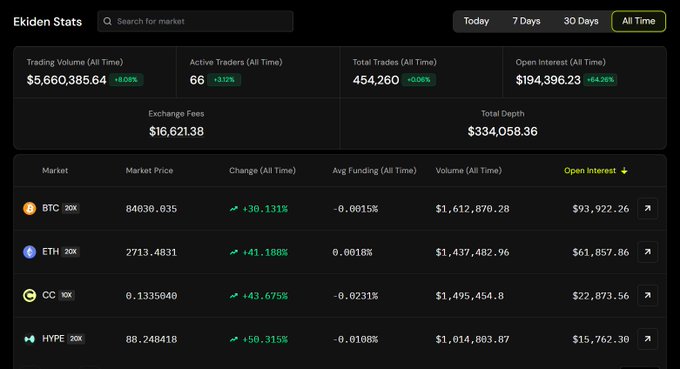Image resolution: width=680 pixels, height=369 pixels.
Task: Click ETH 20X leverage badge
Action: pos(71,251)
